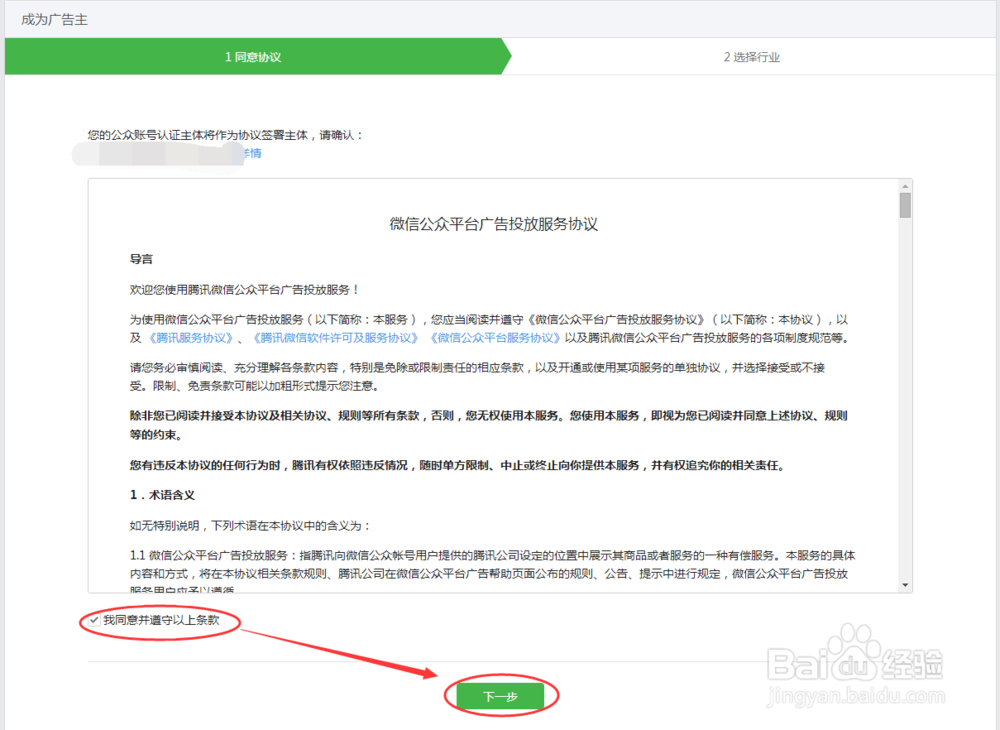The height and width of the screenshot is (730, 1000).
Task: Open the 《微信公众平台服务协议》 link
Action: [x=495, y=338]
